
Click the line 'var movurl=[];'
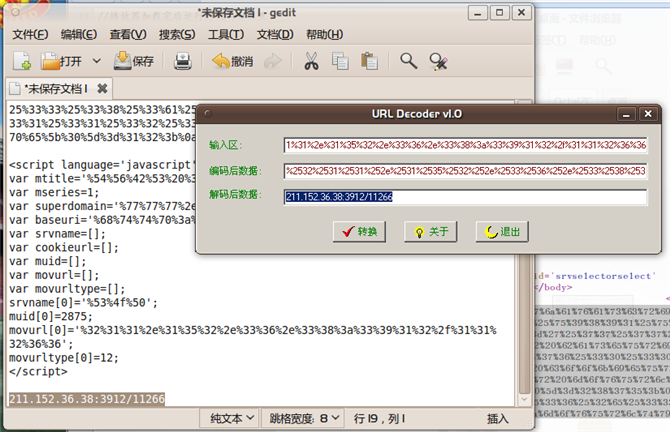(54, 275)
